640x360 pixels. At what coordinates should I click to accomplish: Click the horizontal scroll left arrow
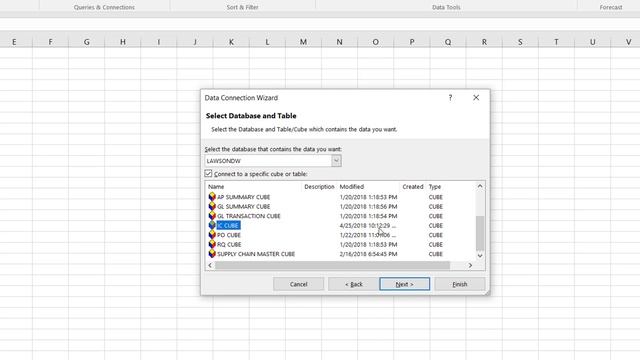[210, 265]
